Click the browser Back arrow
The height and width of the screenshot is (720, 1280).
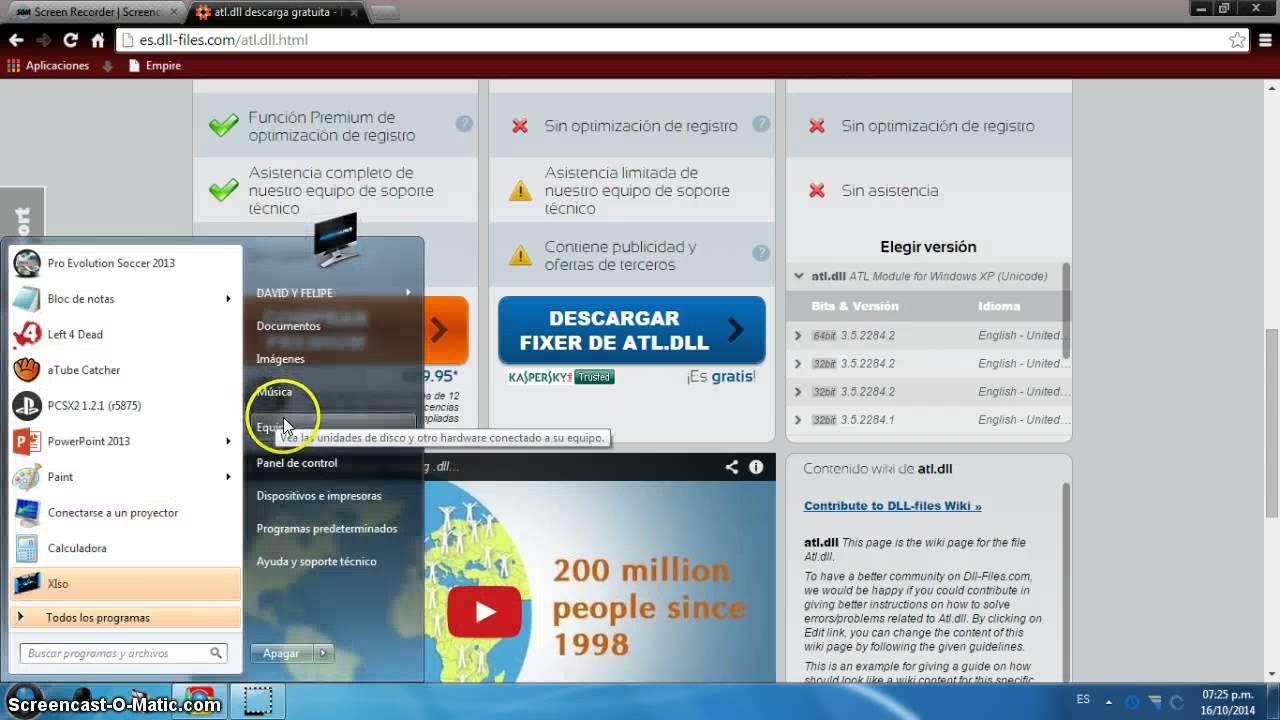pos(16,40)
